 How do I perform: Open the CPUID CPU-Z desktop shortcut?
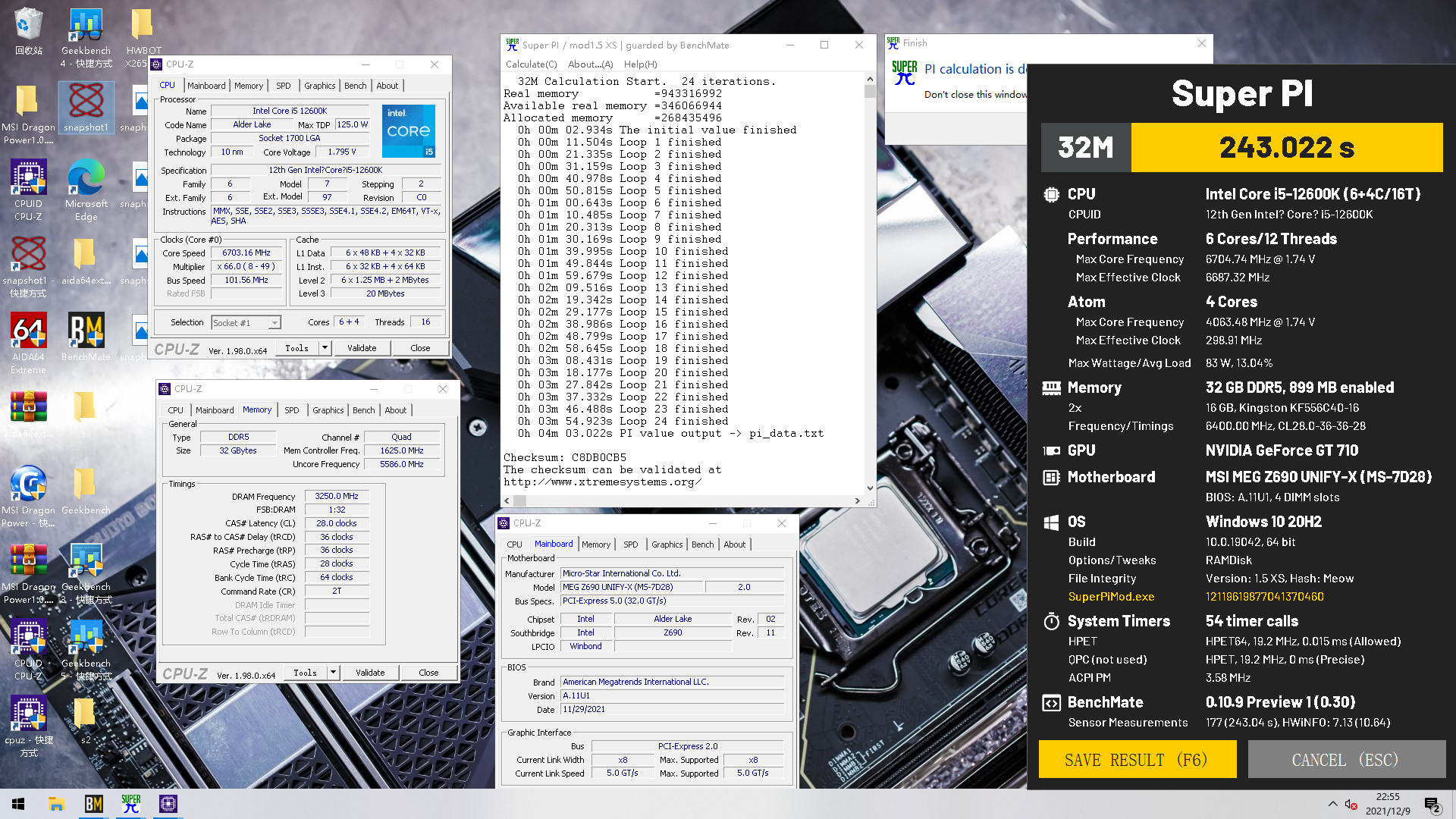(x=28, y=190)
